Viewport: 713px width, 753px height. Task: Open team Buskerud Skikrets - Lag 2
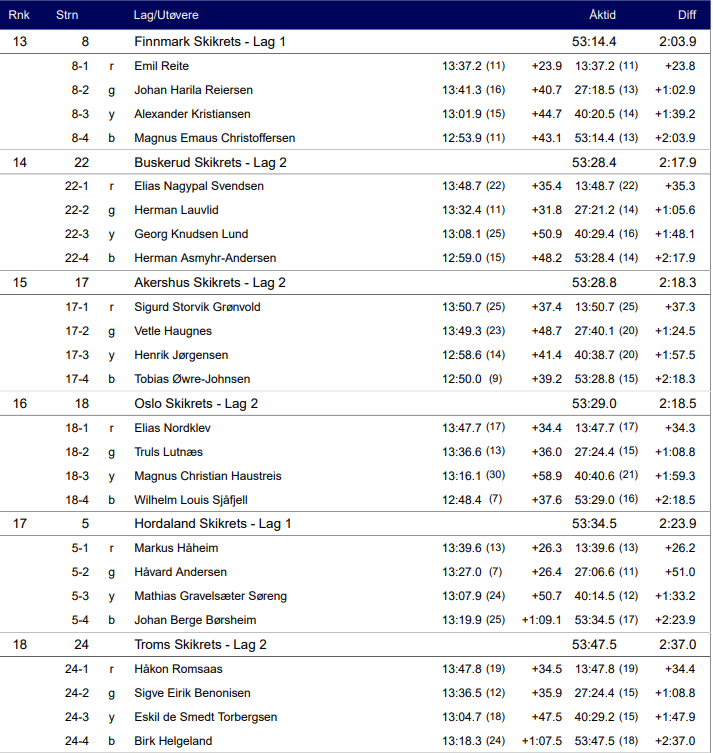[x=210, y=162]
